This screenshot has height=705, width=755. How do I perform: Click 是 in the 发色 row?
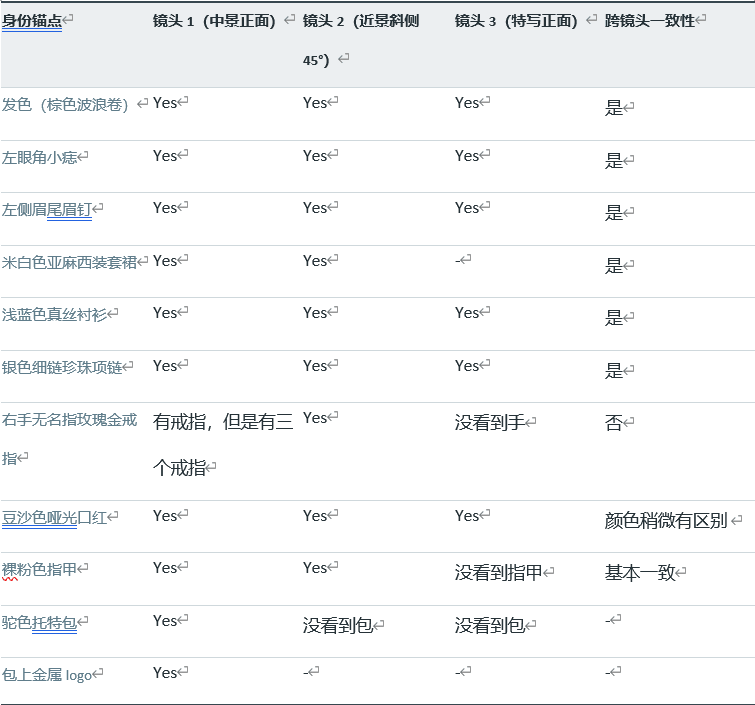click(x=614, y=107)
